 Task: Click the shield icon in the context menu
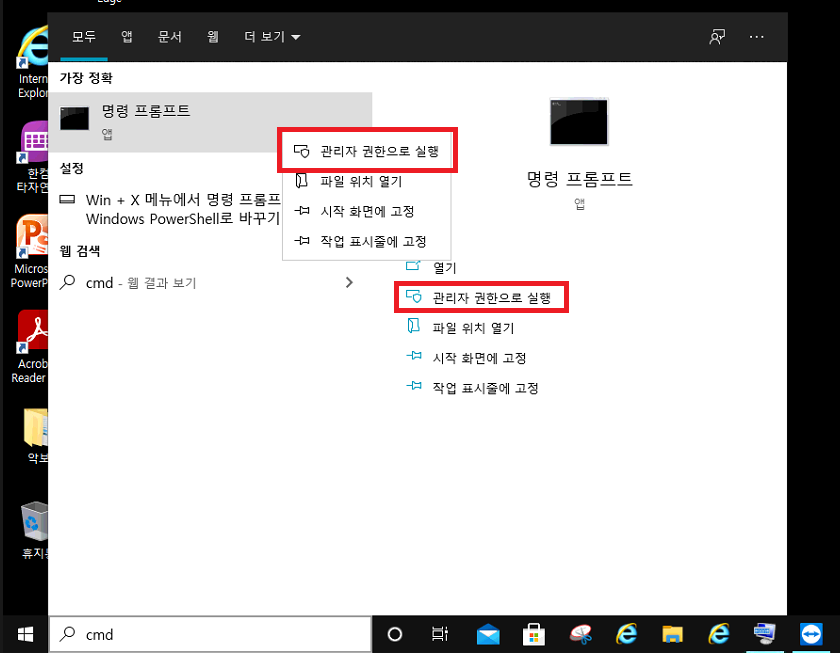302,151
